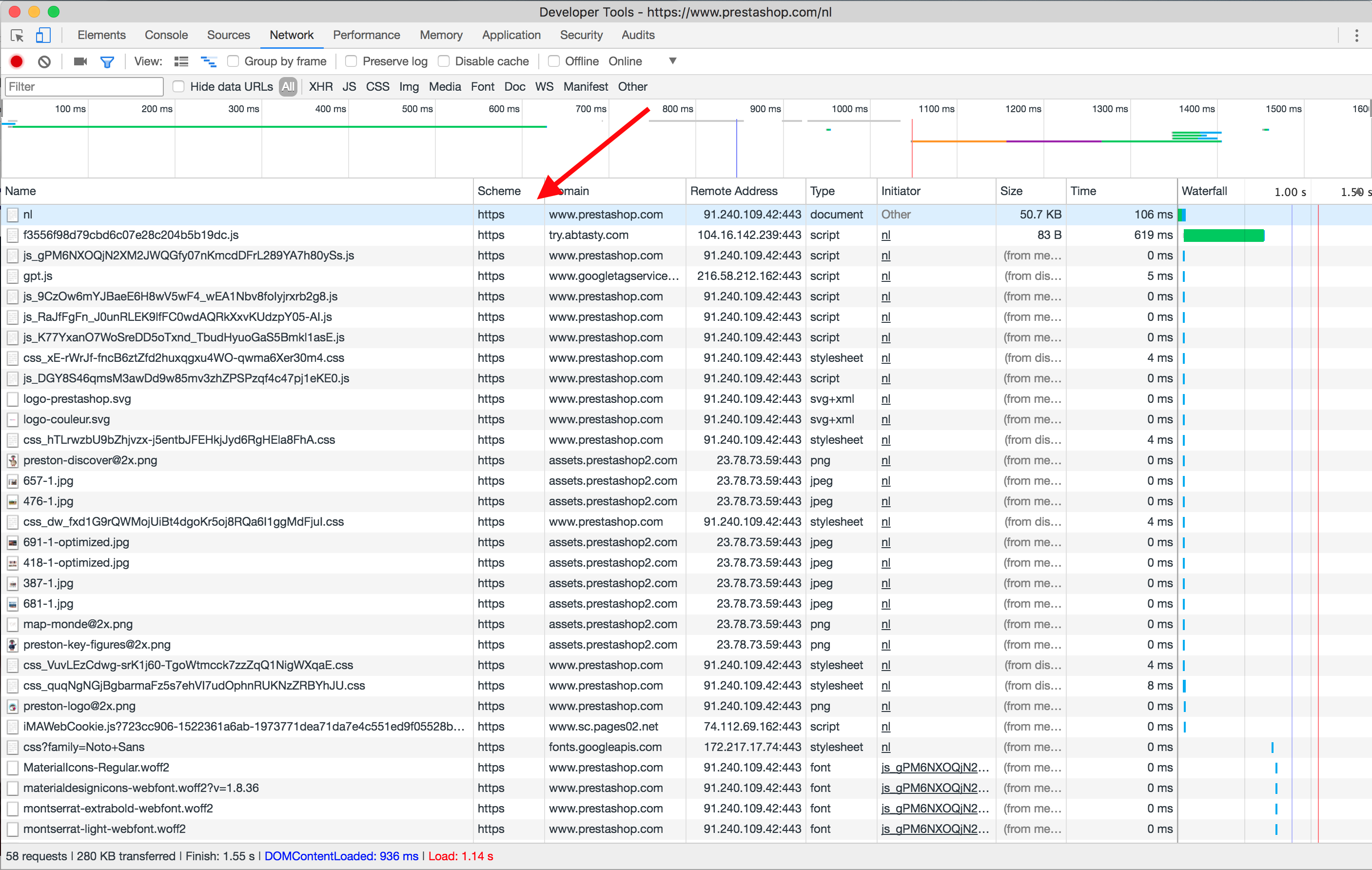This screenshot has width=1372, height=870.
Task: Clear the network log
Action: point(44,61)
